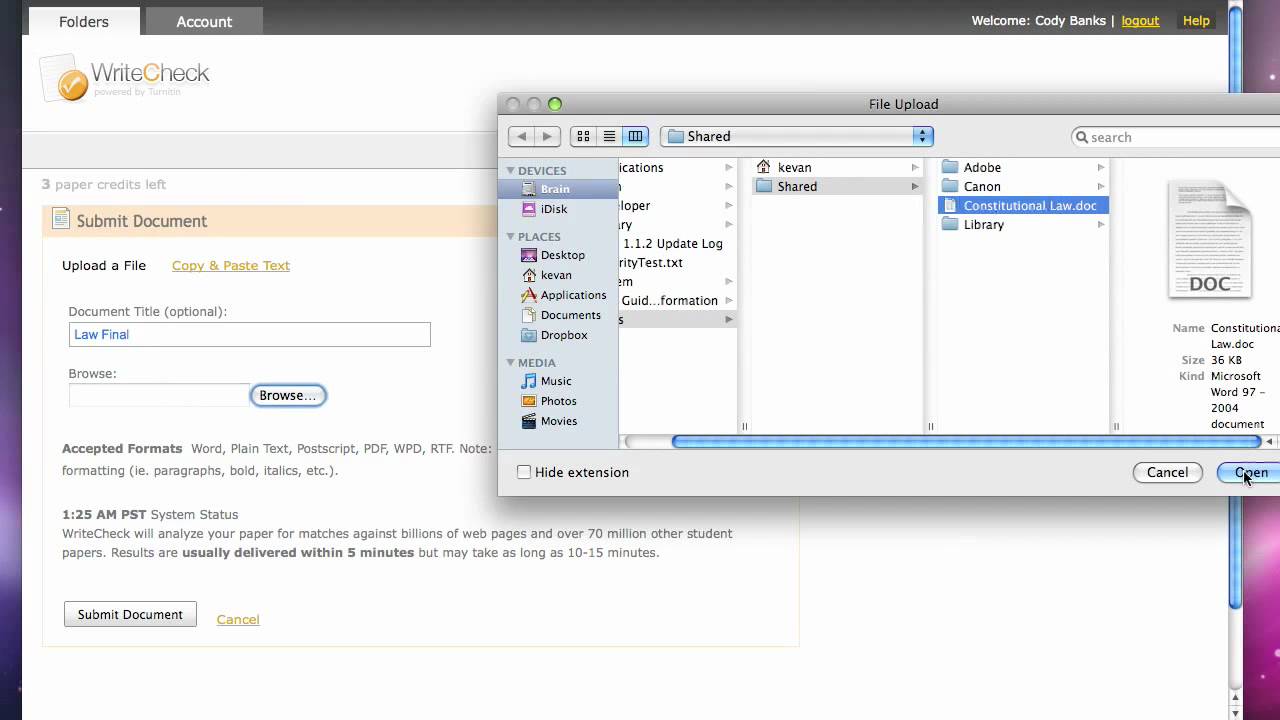The width and height of the screenshot is (1280, 720).
Task: Collapse the PLACES sidebar section
Action: point(510,237)
